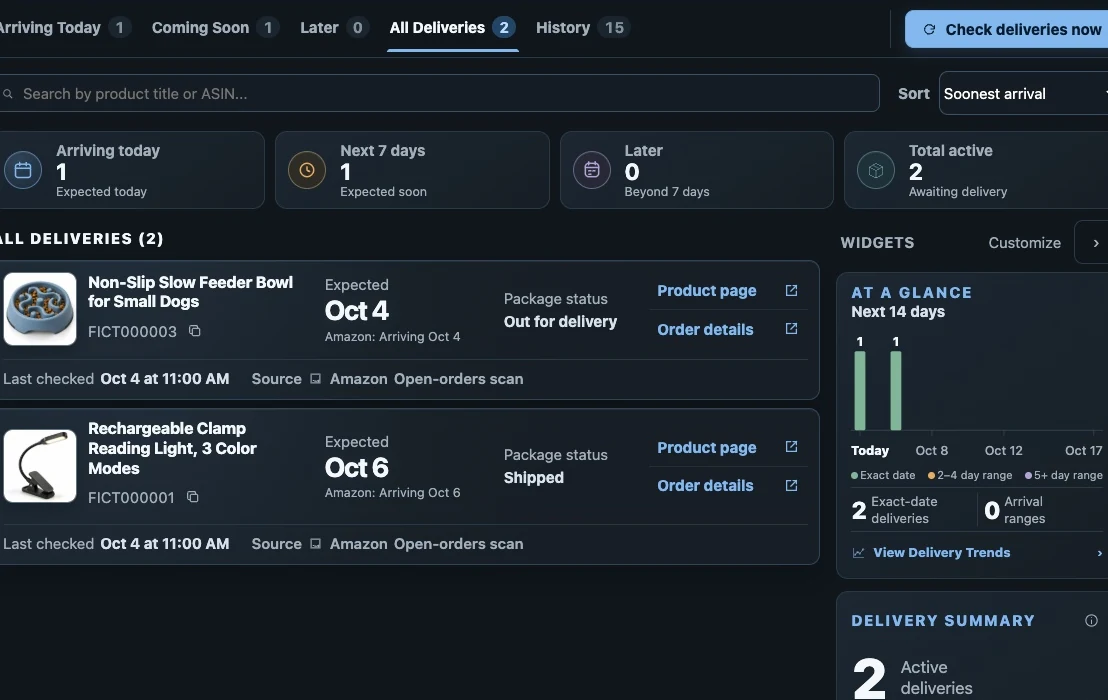This screenshot has width=1108, height=700.
Task: Open the Arriving today summary card
Action: [131, 170]
